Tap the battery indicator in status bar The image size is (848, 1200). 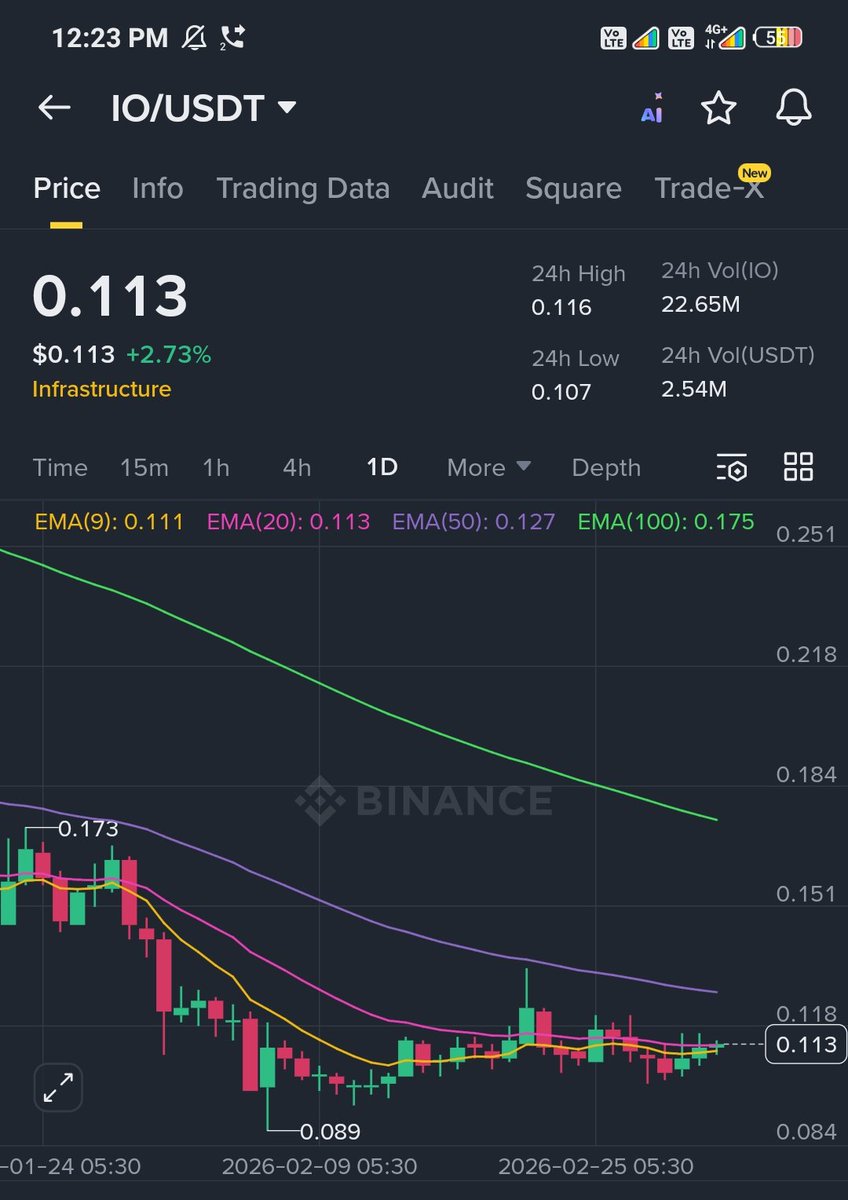tap(778, 38)
